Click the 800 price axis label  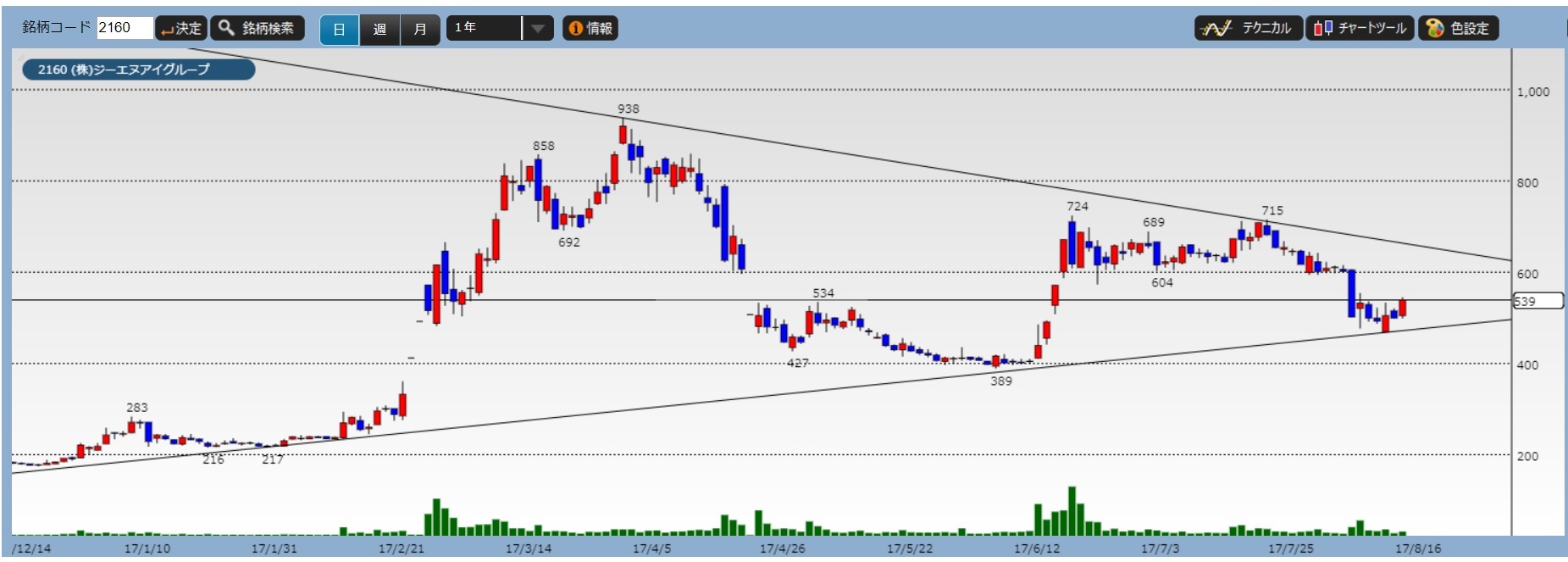click(1527, 183)
